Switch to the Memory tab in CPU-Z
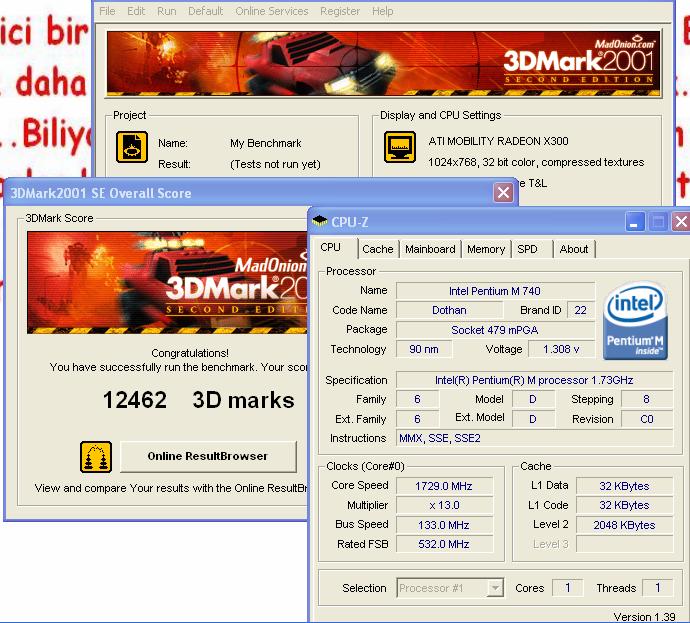Viewport: 690px width, 623px height. [x=486, y=249]
